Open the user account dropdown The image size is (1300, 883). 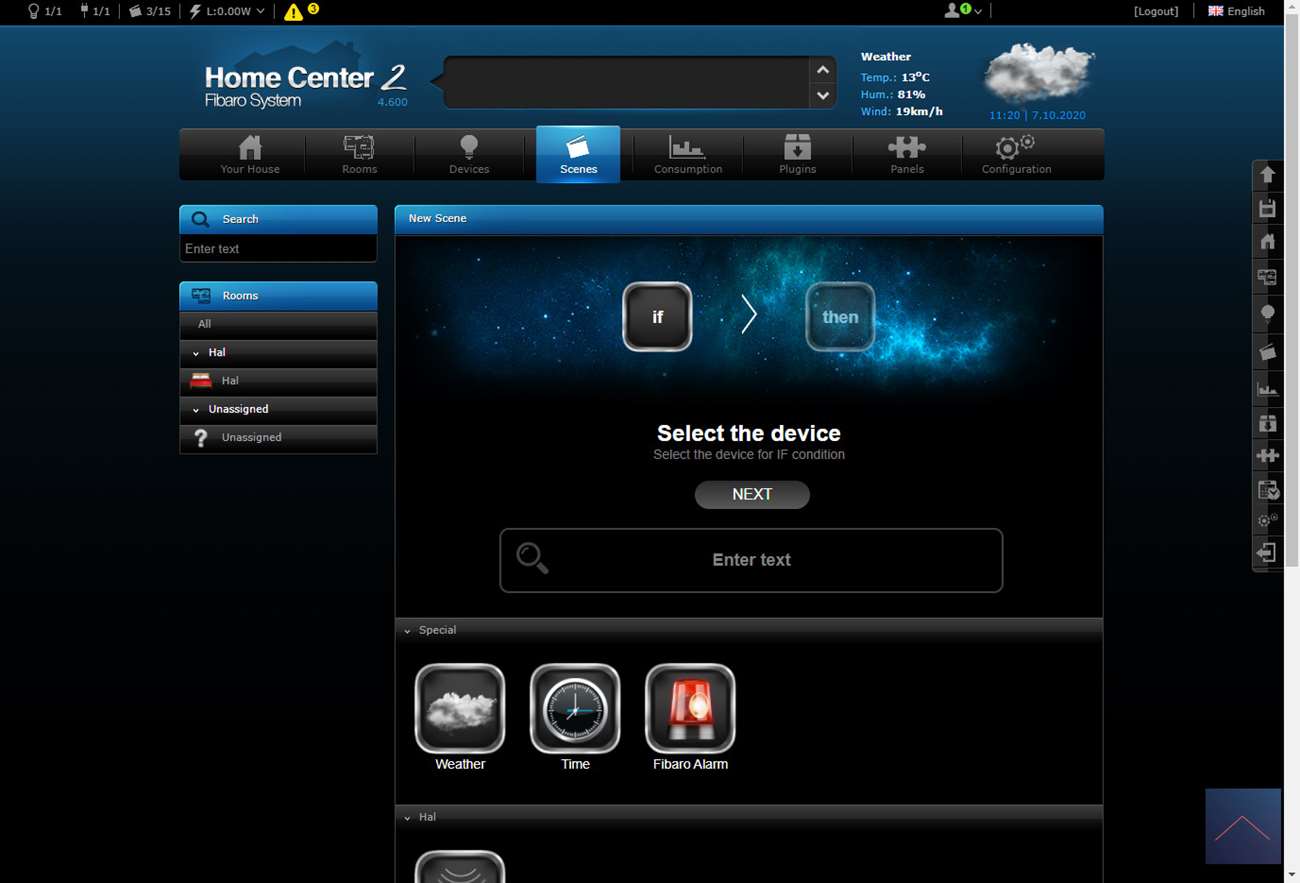[963, 11]
